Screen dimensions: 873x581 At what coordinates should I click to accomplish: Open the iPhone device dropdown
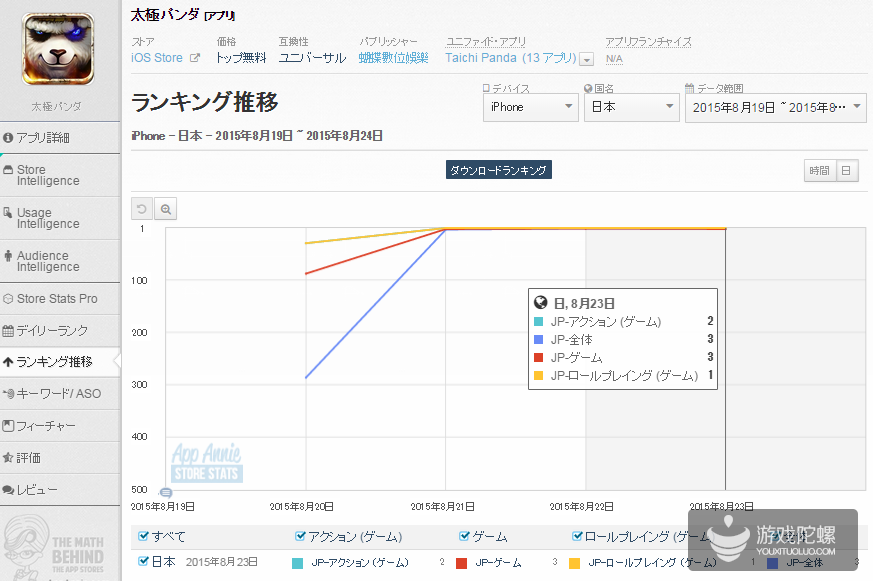(529, 107)
